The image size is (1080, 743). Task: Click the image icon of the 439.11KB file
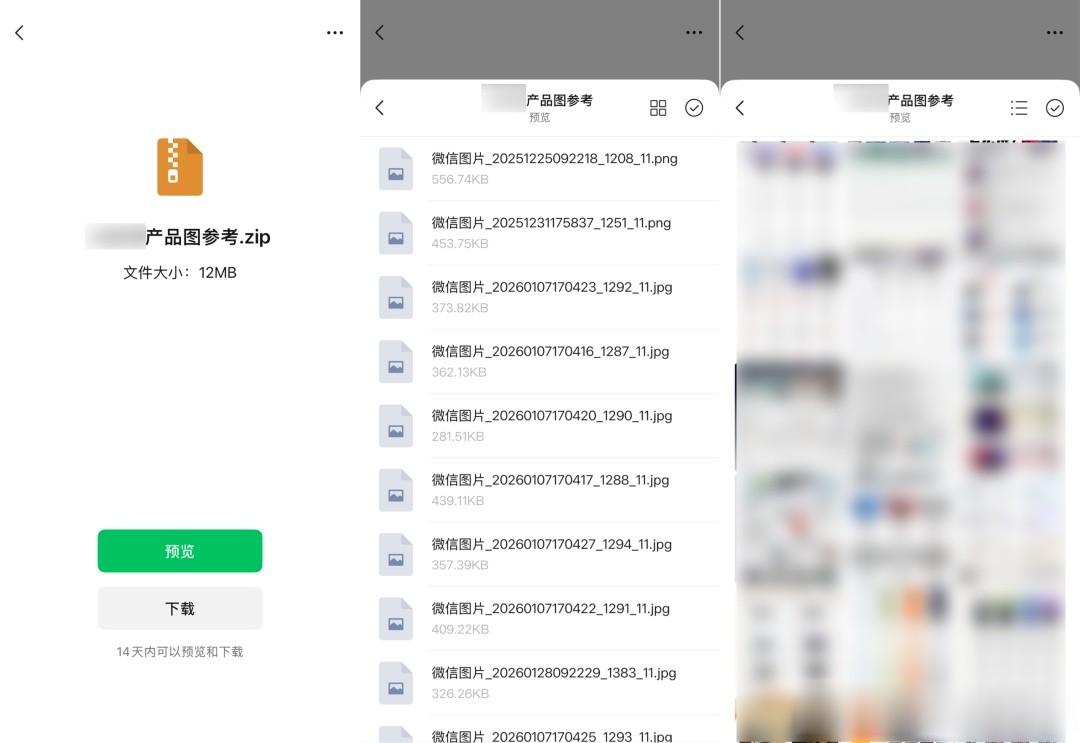coord(395,490)
